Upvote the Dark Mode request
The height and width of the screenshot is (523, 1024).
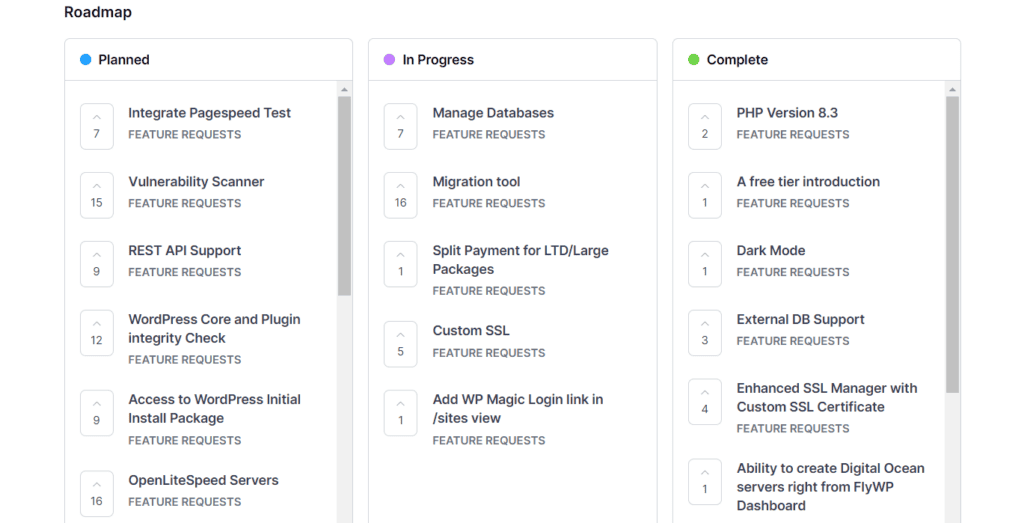[705, 264]
